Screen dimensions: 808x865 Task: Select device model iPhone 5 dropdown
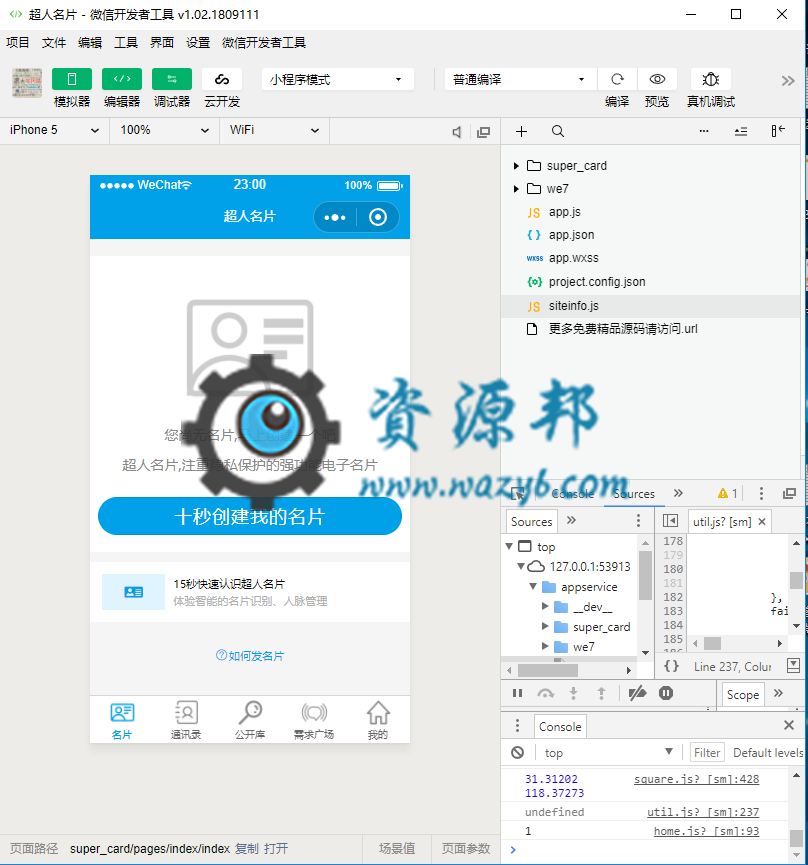coord(55,130)
